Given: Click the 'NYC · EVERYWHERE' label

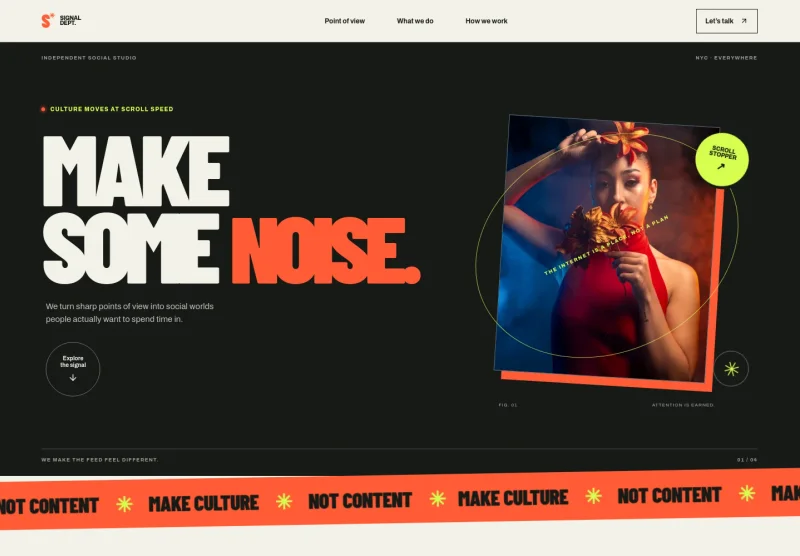Looking at the screenshot, I should pyautogui.click(x=726, y=58).
